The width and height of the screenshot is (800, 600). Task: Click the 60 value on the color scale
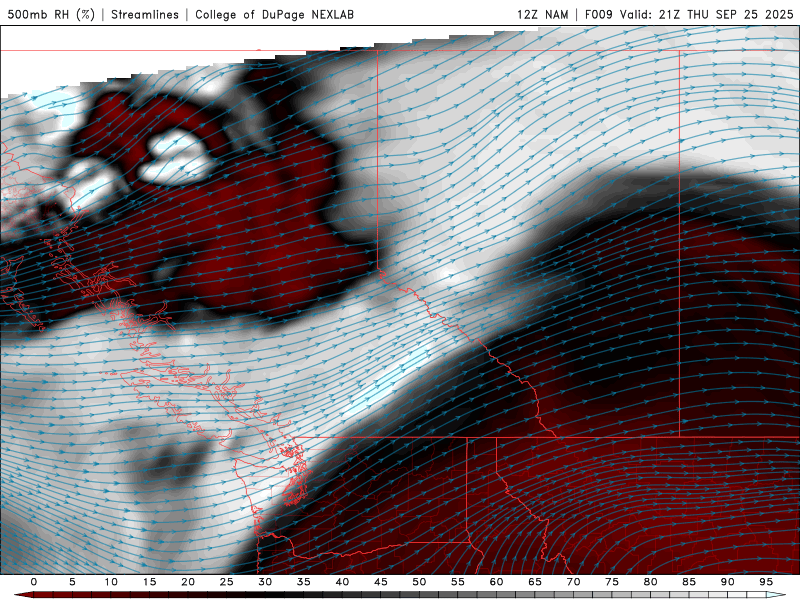click(496, 582)
